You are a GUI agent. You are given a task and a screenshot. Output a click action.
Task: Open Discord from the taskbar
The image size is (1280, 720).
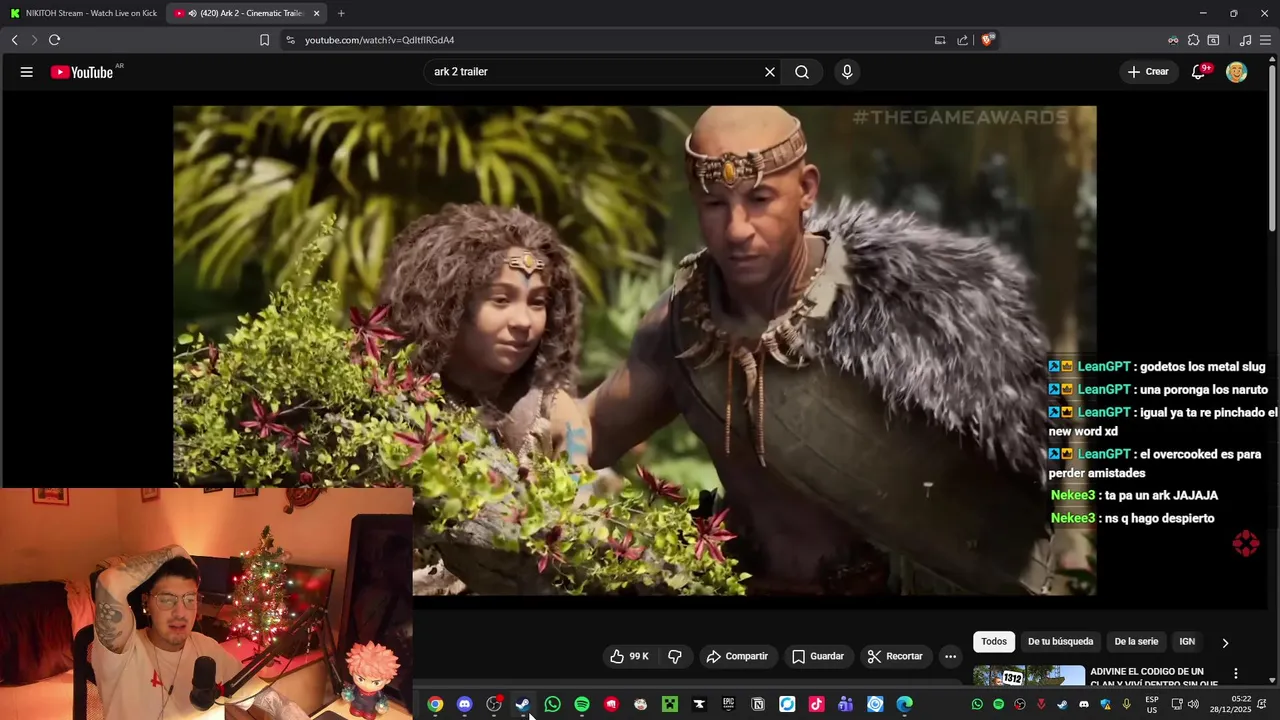464,704
